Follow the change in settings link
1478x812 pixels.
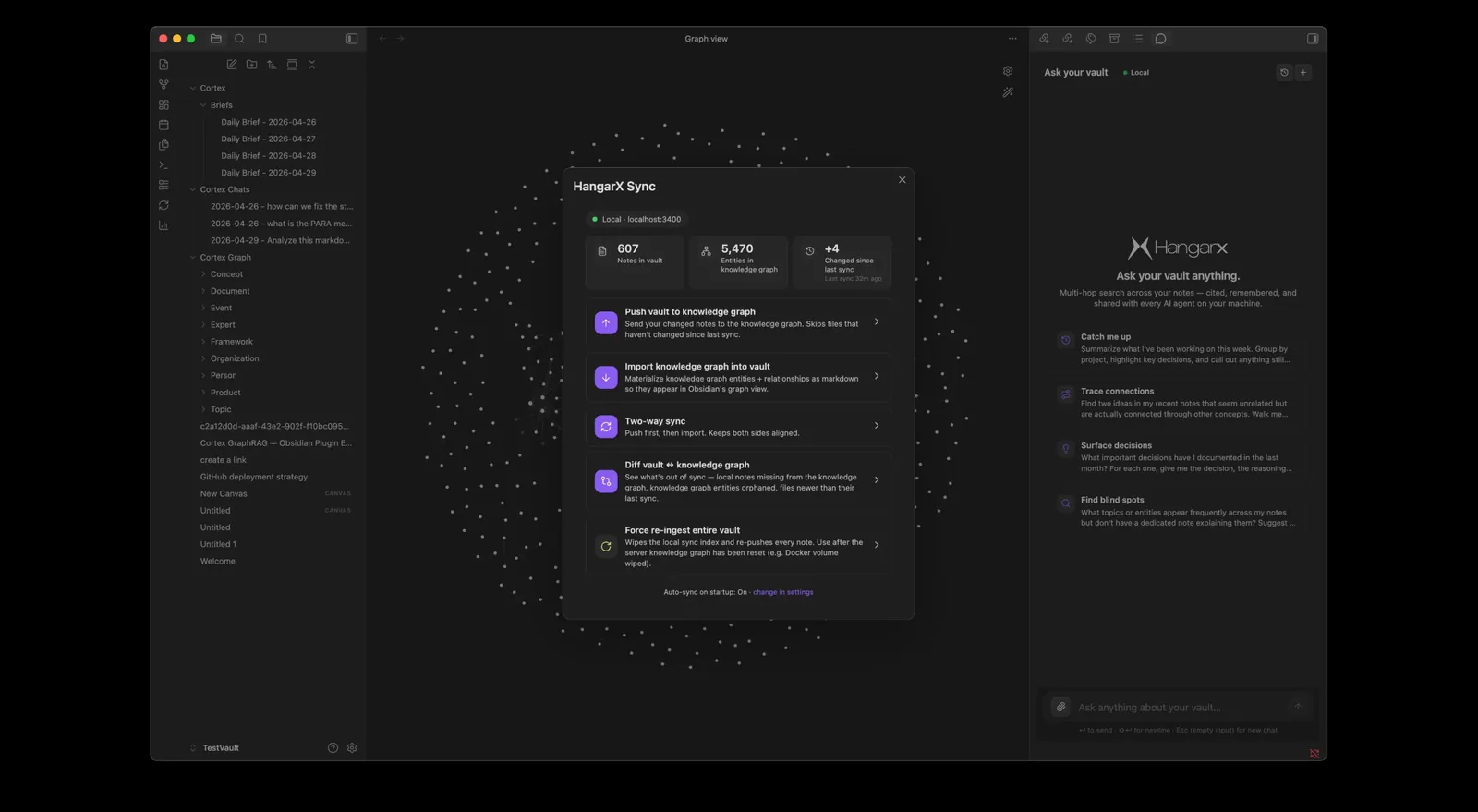point(783,592)
